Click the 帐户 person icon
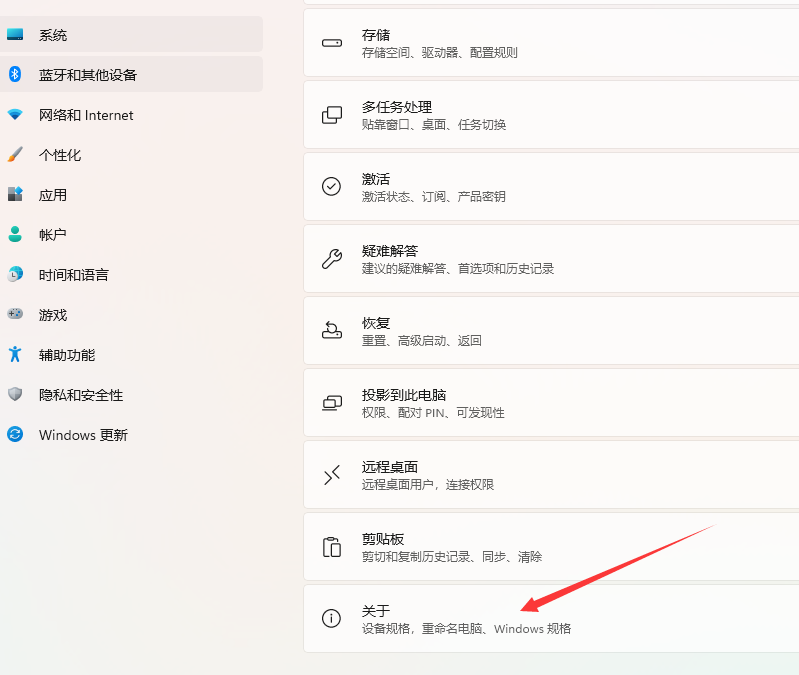799x675 pixels. tap(15, 234)
